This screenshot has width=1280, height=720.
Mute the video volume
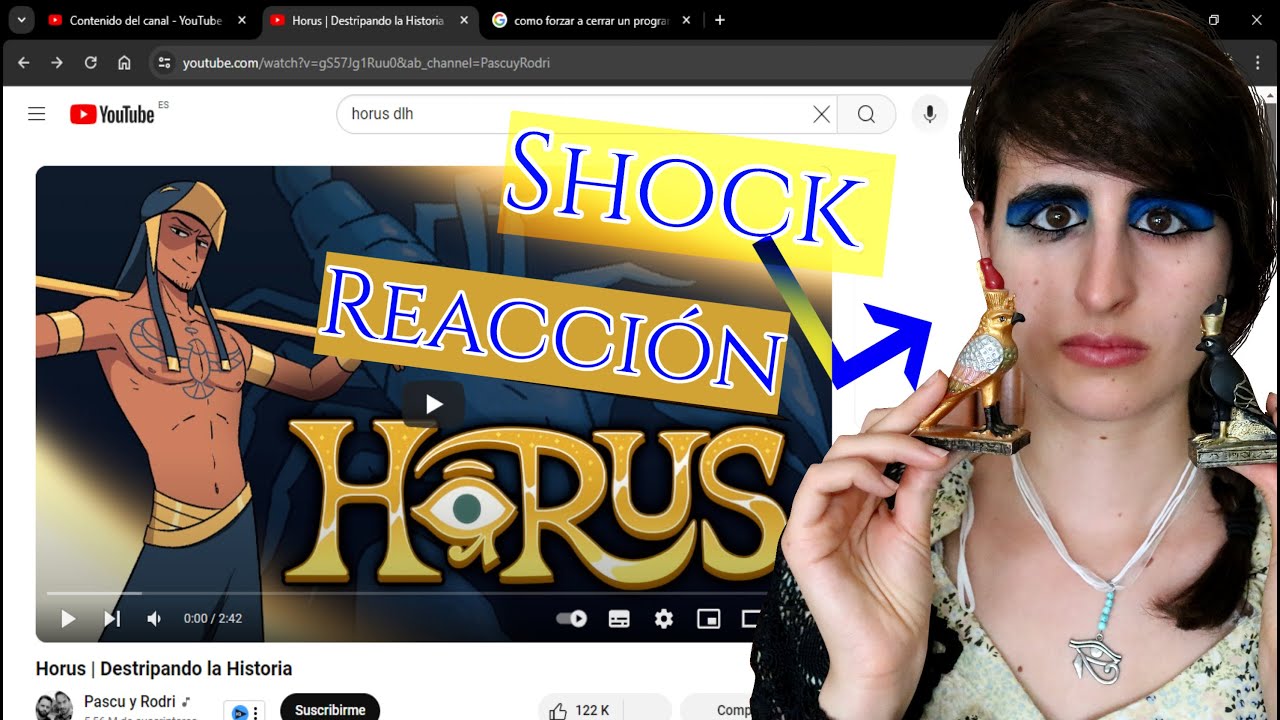pos(154,619)
